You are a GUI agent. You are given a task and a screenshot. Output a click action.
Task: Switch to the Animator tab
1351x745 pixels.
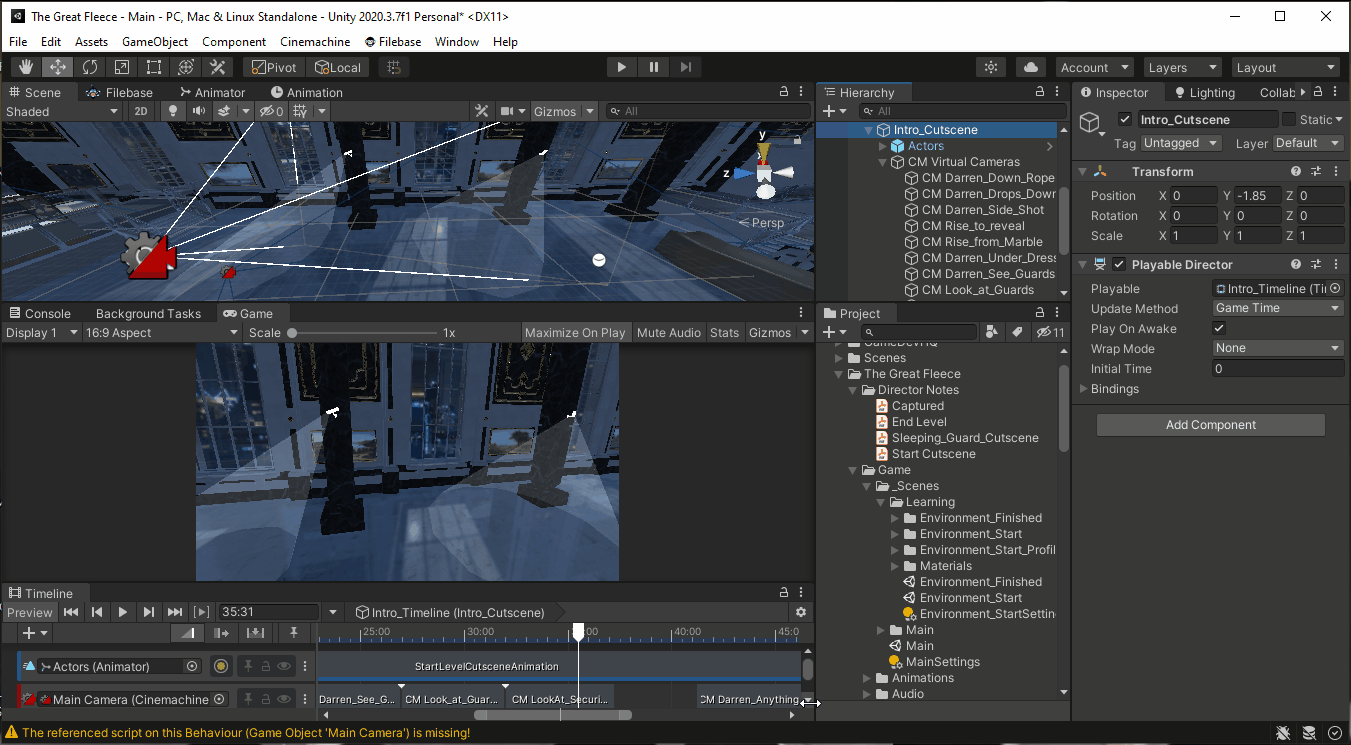[x=211, y=92]
